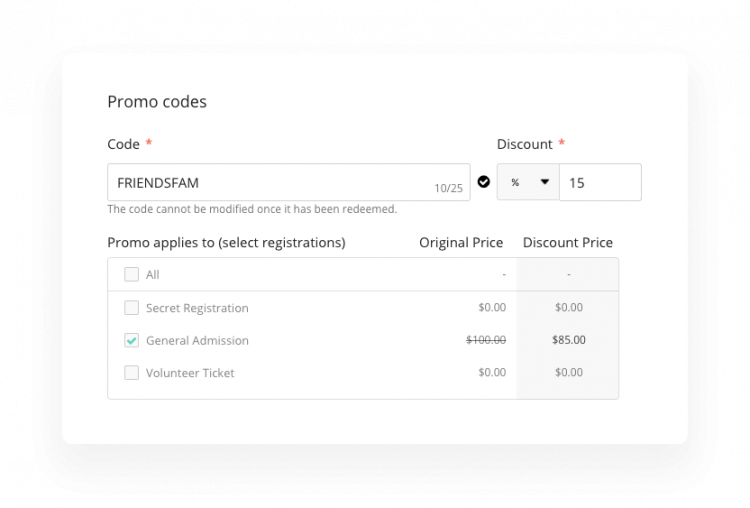Click the dropdown caret beside percent symbol
This screenshot has width=750, height=508.
pos(544,182)
